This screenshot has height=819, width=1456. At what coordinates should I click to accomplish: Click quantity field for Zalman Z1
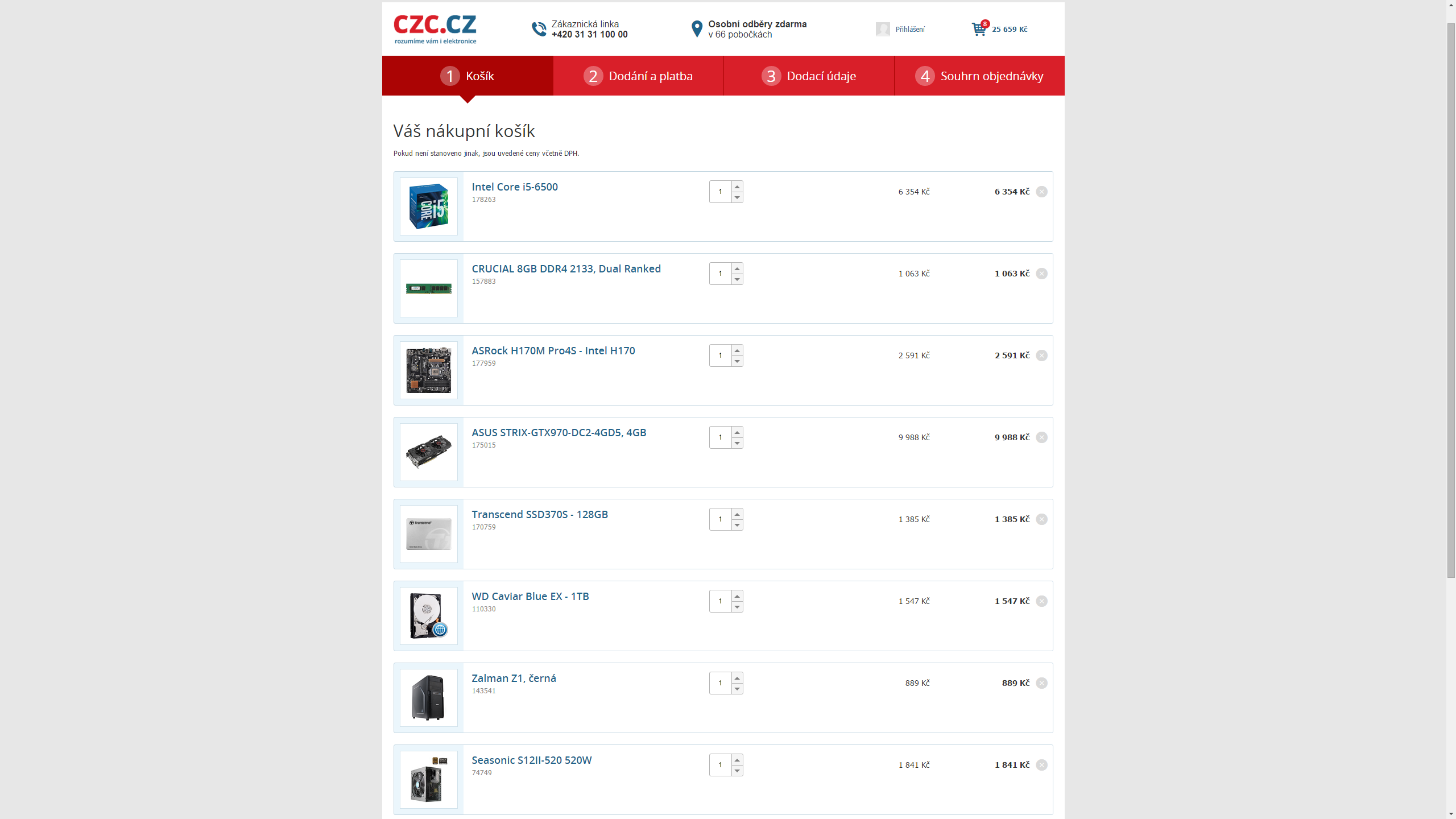pos(721,683)
